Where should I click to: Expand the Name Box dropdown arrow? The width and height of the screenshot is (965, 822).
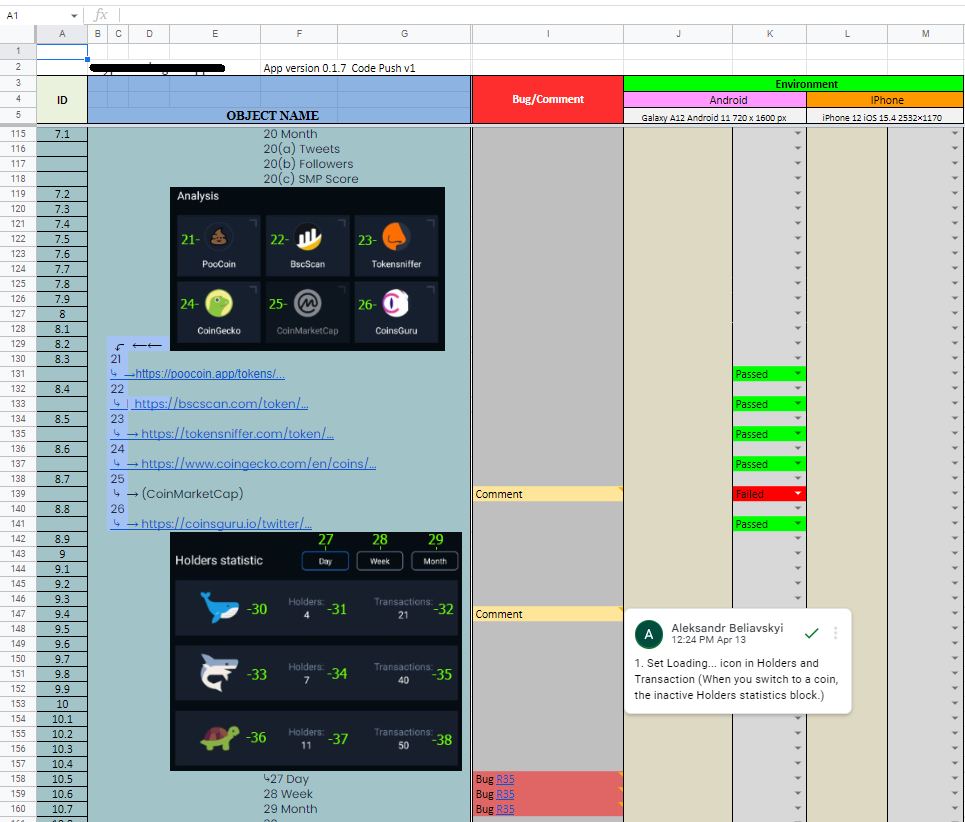click(x=74, y=16)
